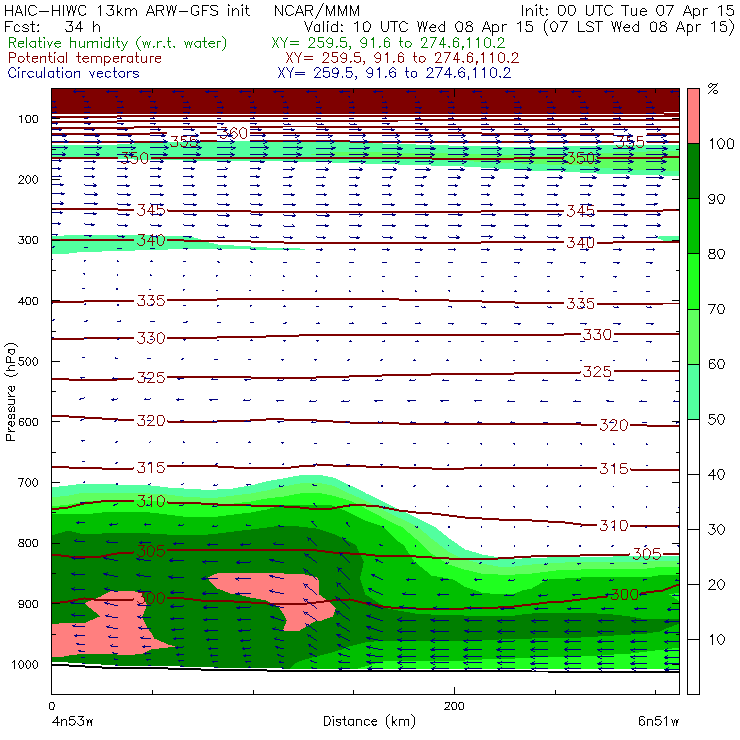Click the '900' pressure axis label
Image resolution: width=740 pixels, height=740 pixels.
pos(28,604)
